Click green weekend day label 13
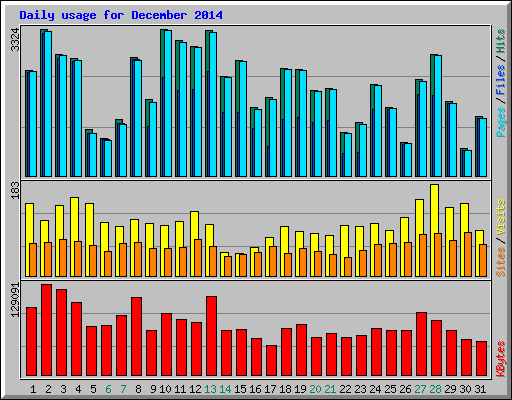512x400 pixels. 210,389
